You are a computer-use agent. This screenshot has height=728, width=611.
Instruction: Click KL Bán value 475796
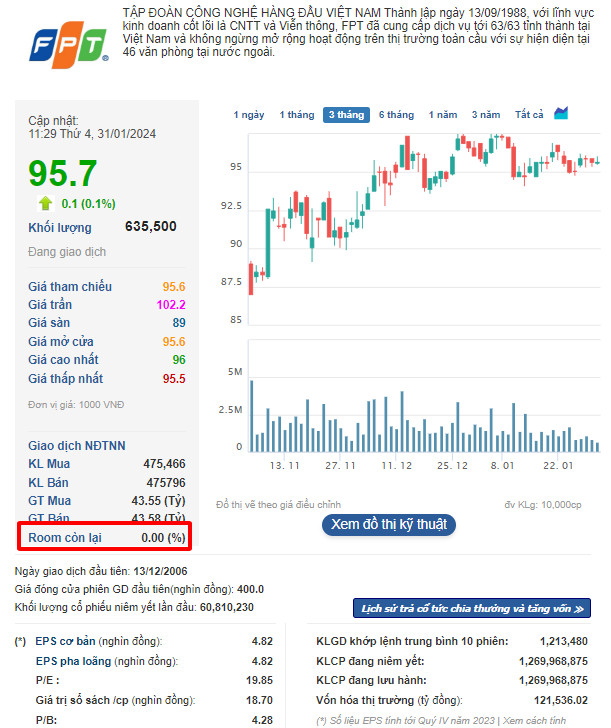[166, 483]
